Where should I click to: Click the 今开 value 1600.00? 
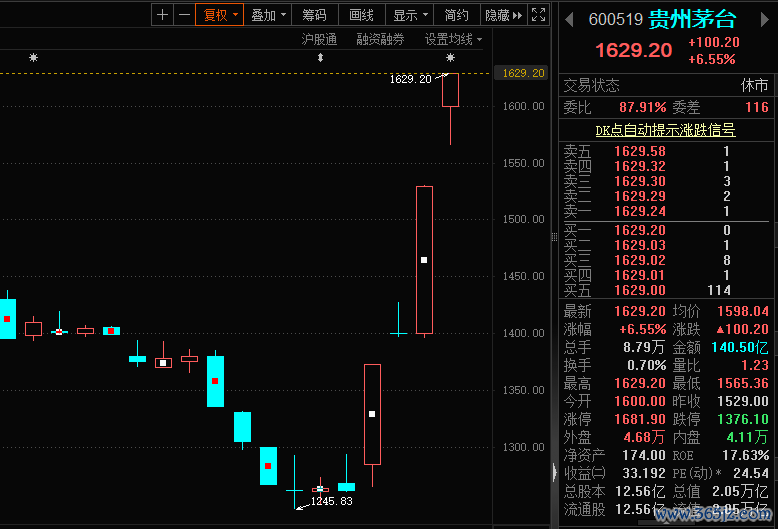[x=640, y=401]
